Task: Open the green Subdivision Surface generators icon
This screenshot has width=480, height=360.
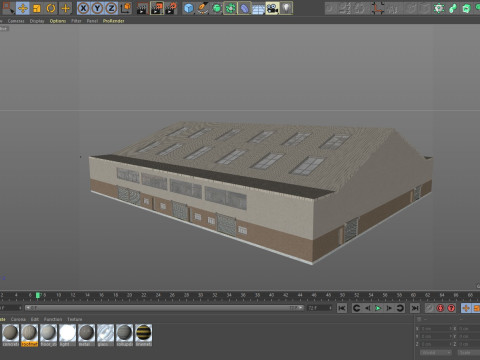Action: click(x=217, y=8)
